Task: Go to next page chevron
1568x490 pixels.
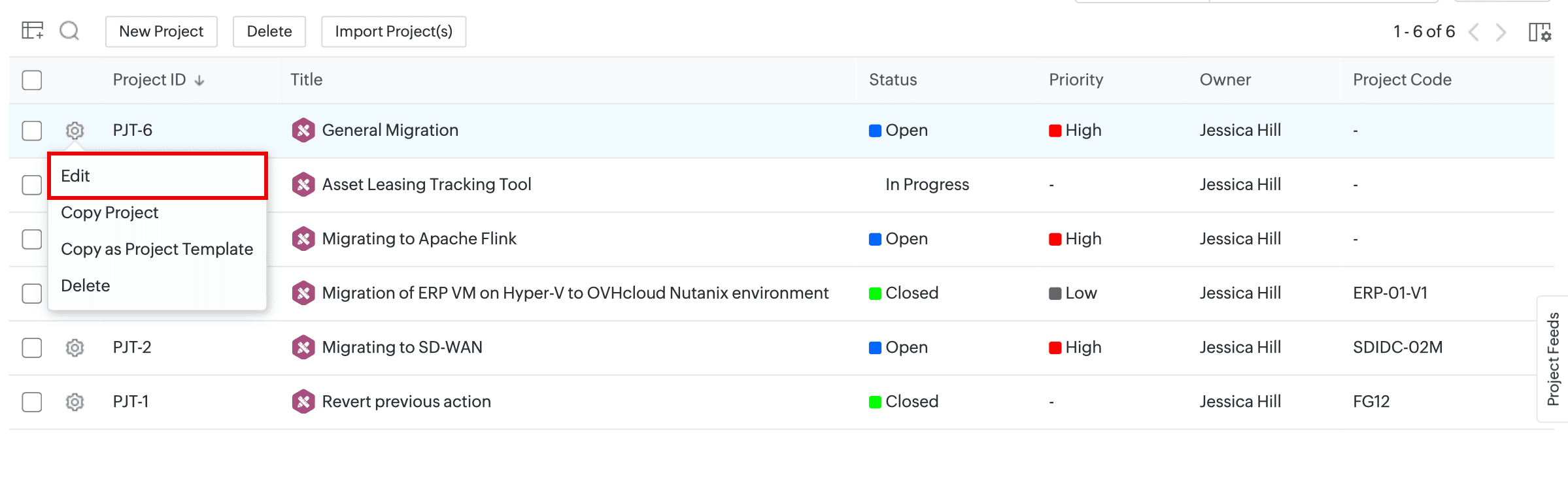Action: pyautogui.click(x=1501, y=32)
